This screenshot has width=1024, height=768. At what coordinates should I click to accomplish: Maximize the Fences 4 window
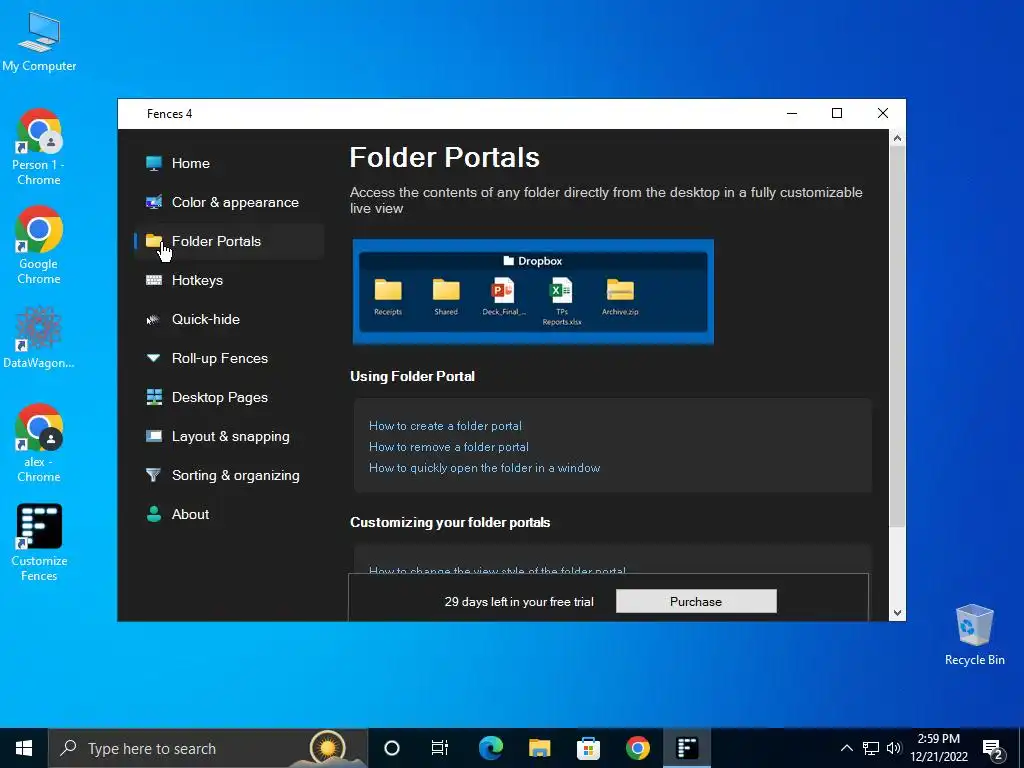pos(837,114)
